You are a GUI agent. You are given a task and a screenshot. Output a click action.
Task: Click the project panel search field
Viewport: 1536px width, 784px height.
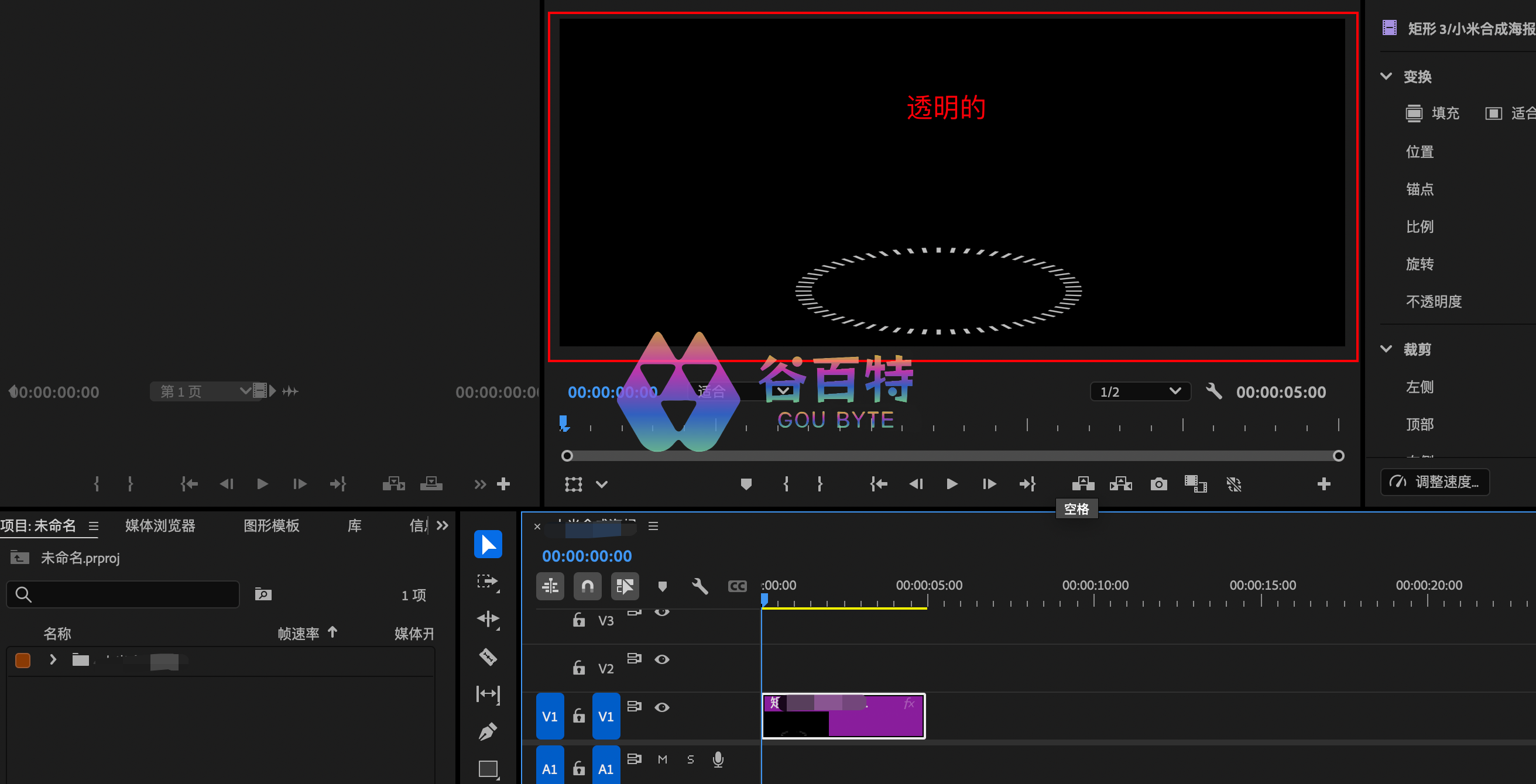point(131,594)
